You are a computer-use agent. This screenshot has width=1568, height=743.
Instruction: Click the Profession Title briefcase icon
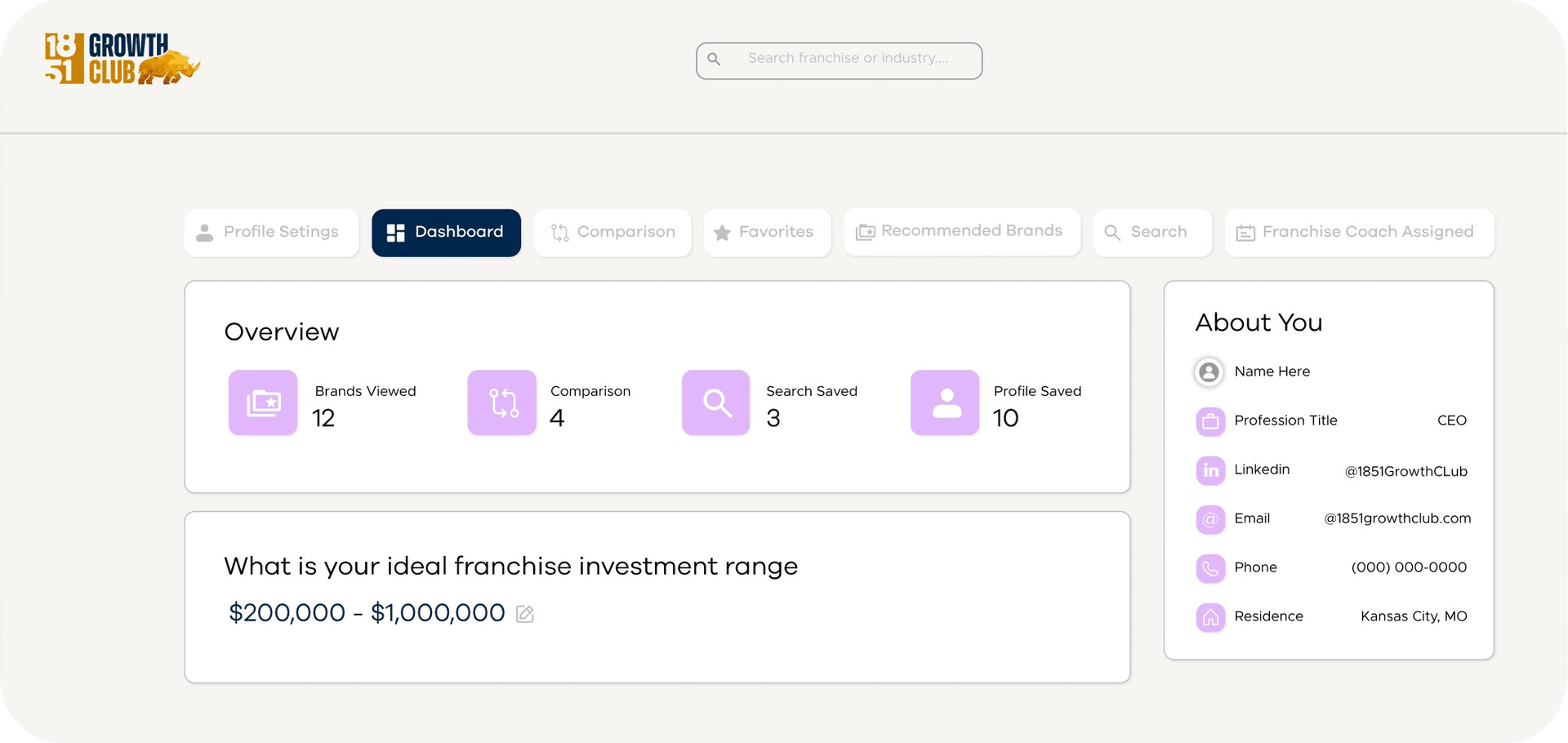[x=1209, y=421]
